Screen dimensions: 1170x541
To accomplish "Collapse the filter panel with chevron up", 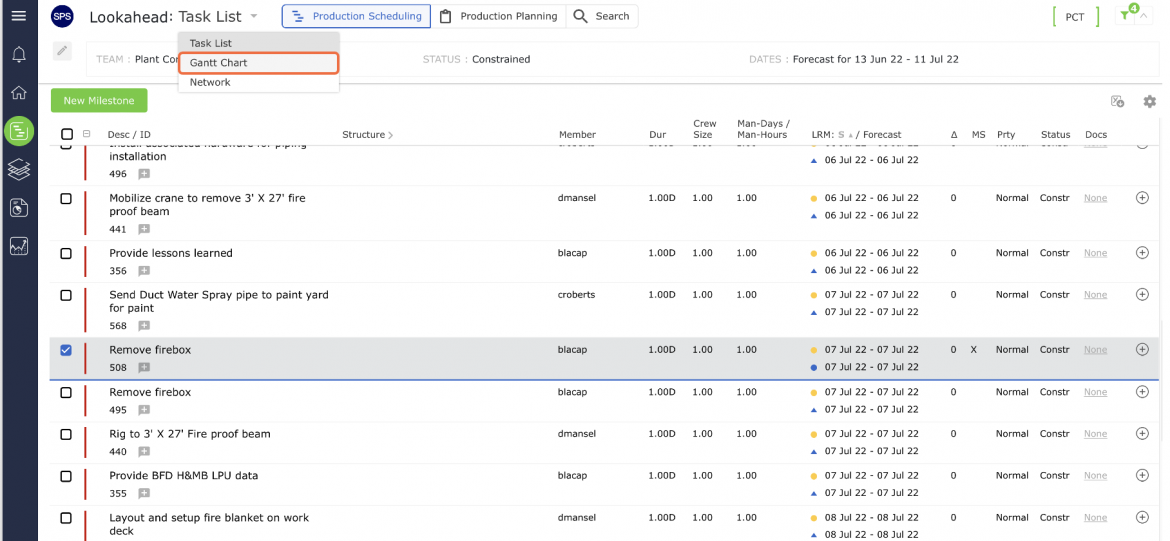I will [x=1144, y=16].
